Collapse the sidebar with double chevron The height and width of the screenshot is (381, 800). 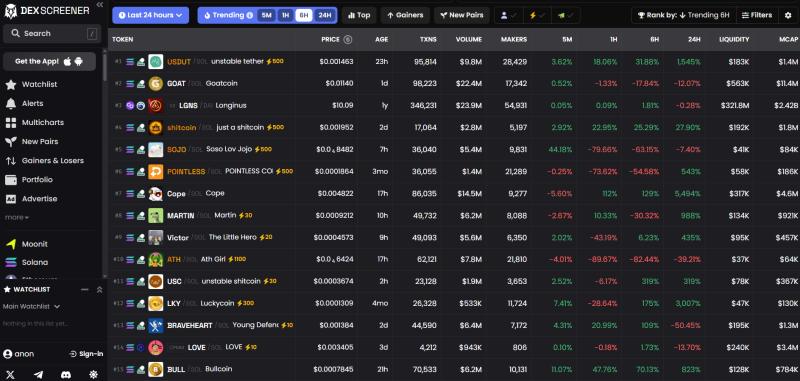99,5
